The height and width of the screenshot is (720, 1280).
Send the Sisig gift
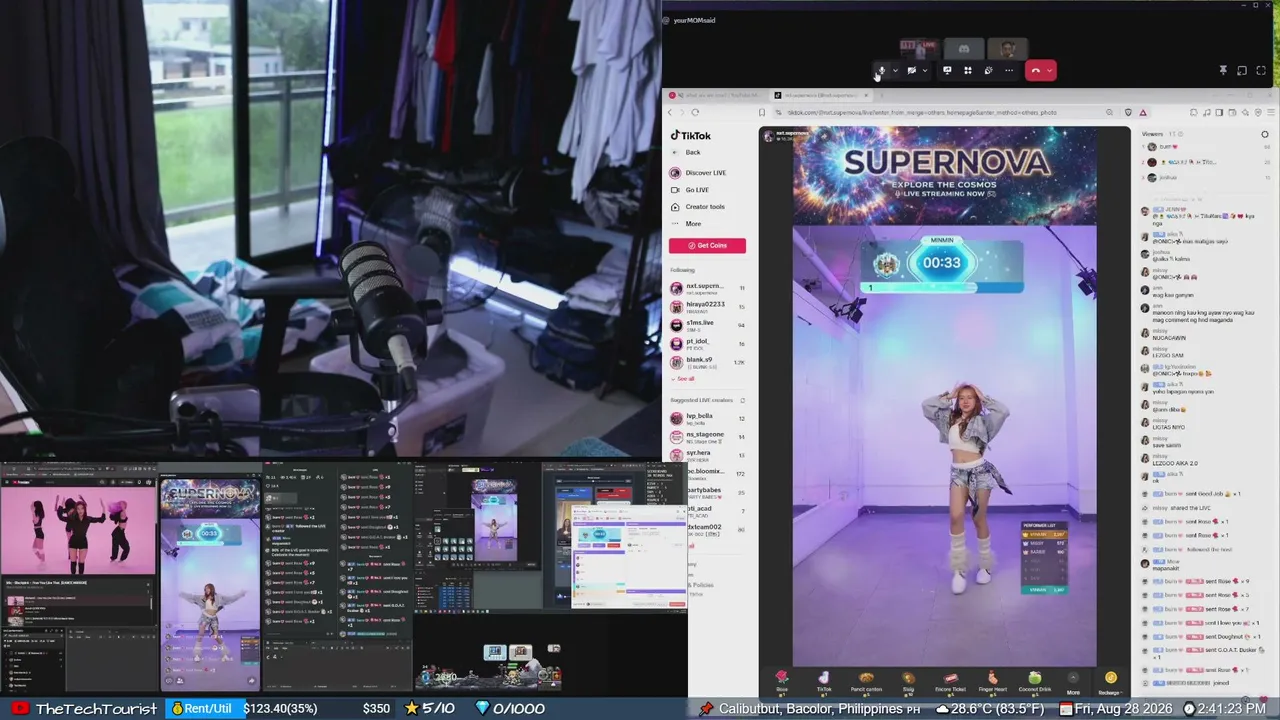coord(908,681)
